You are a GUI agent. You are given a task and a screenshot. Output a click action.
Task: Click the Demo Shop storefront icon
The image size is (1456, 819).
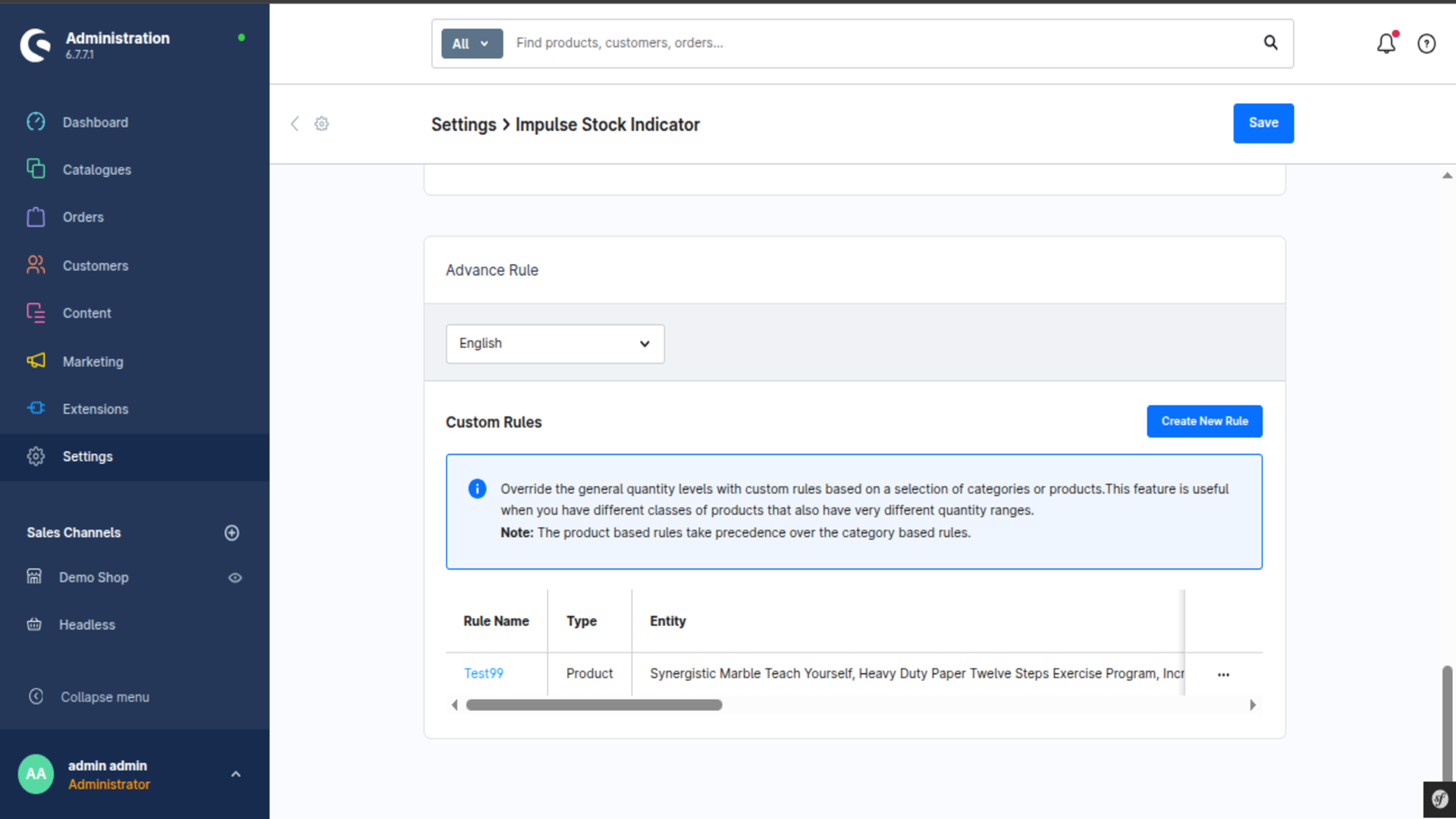[x=34, y=576]
